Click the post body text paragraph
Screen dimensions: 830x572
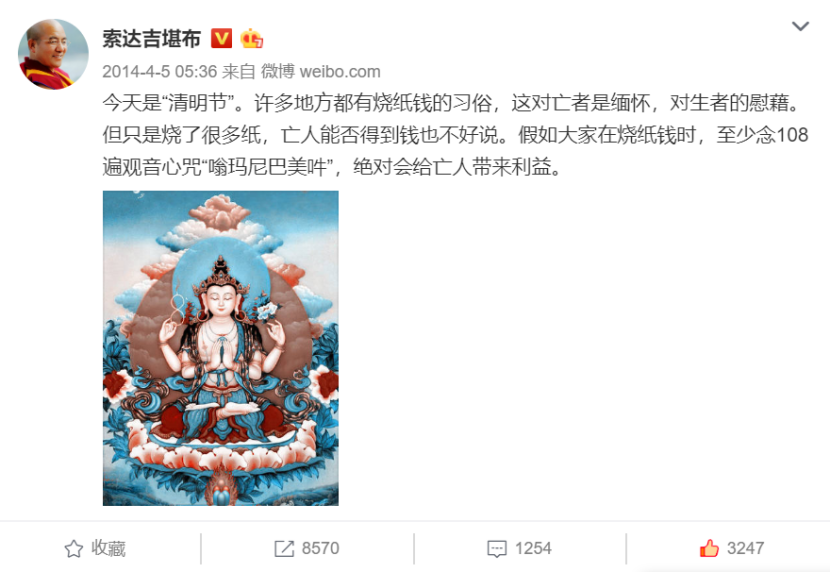[x=455, y=135]
